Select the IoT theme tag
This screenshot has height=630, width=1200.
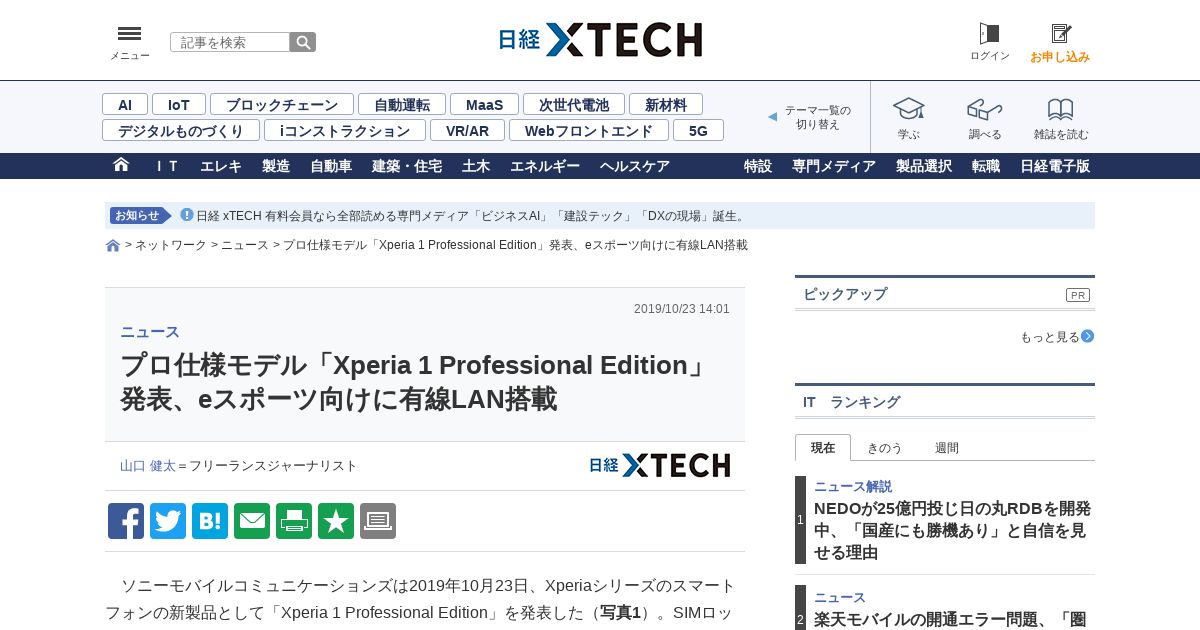coord(179,104)
